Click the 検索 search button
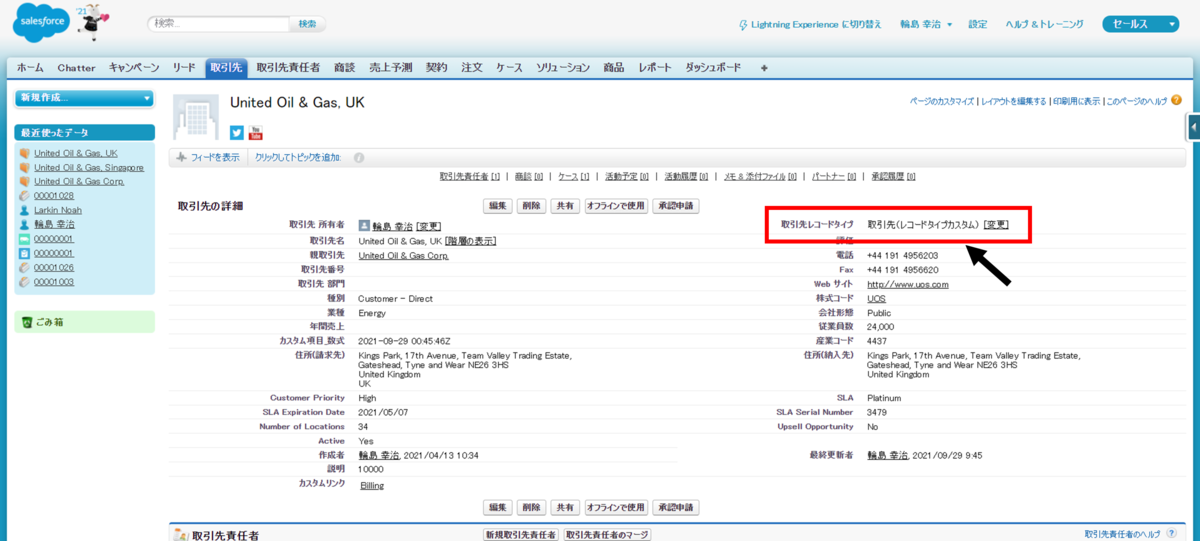Screen dimensions: 1200x541 (x=307, y=23)
